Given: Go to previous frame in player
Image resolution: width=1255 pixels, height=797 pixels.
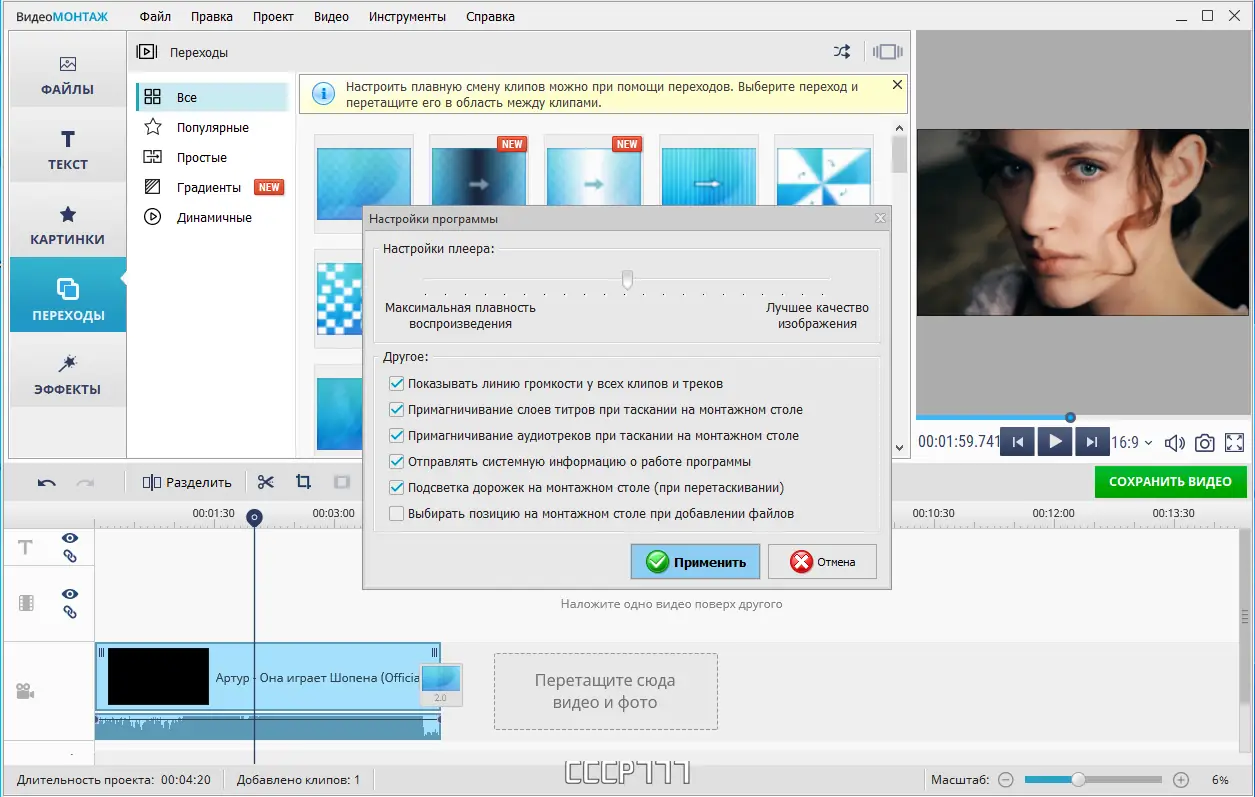Looking at the screenshot, I should pos(1018,442).
